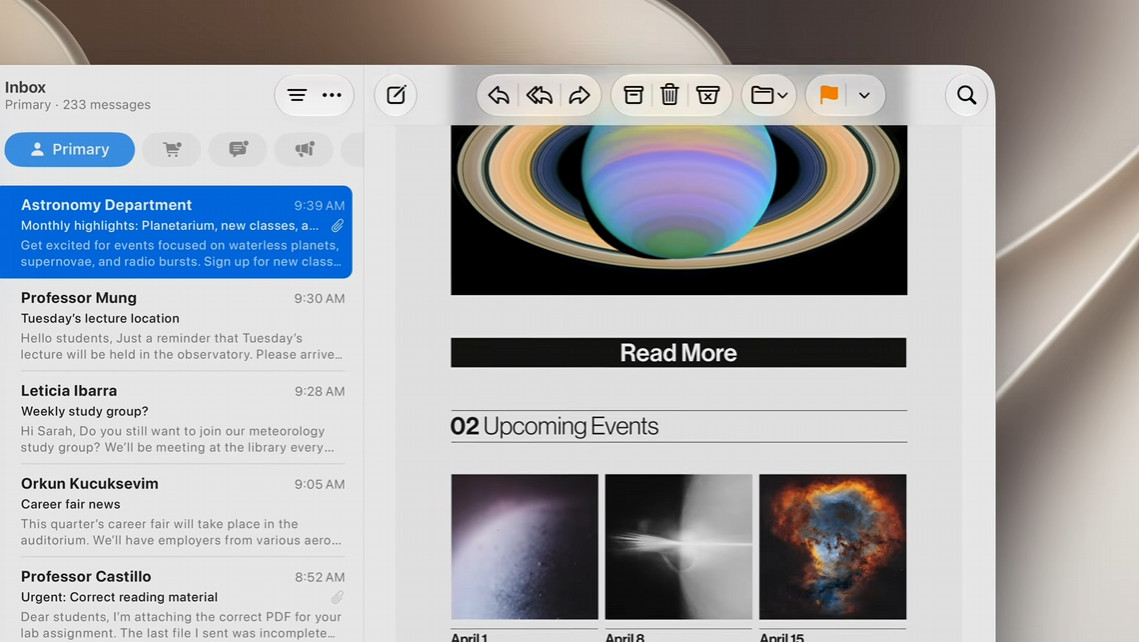This screenshot has height=642, width=1139.
Task: Open the Move to folder dropdown
Action: point(769,95)
